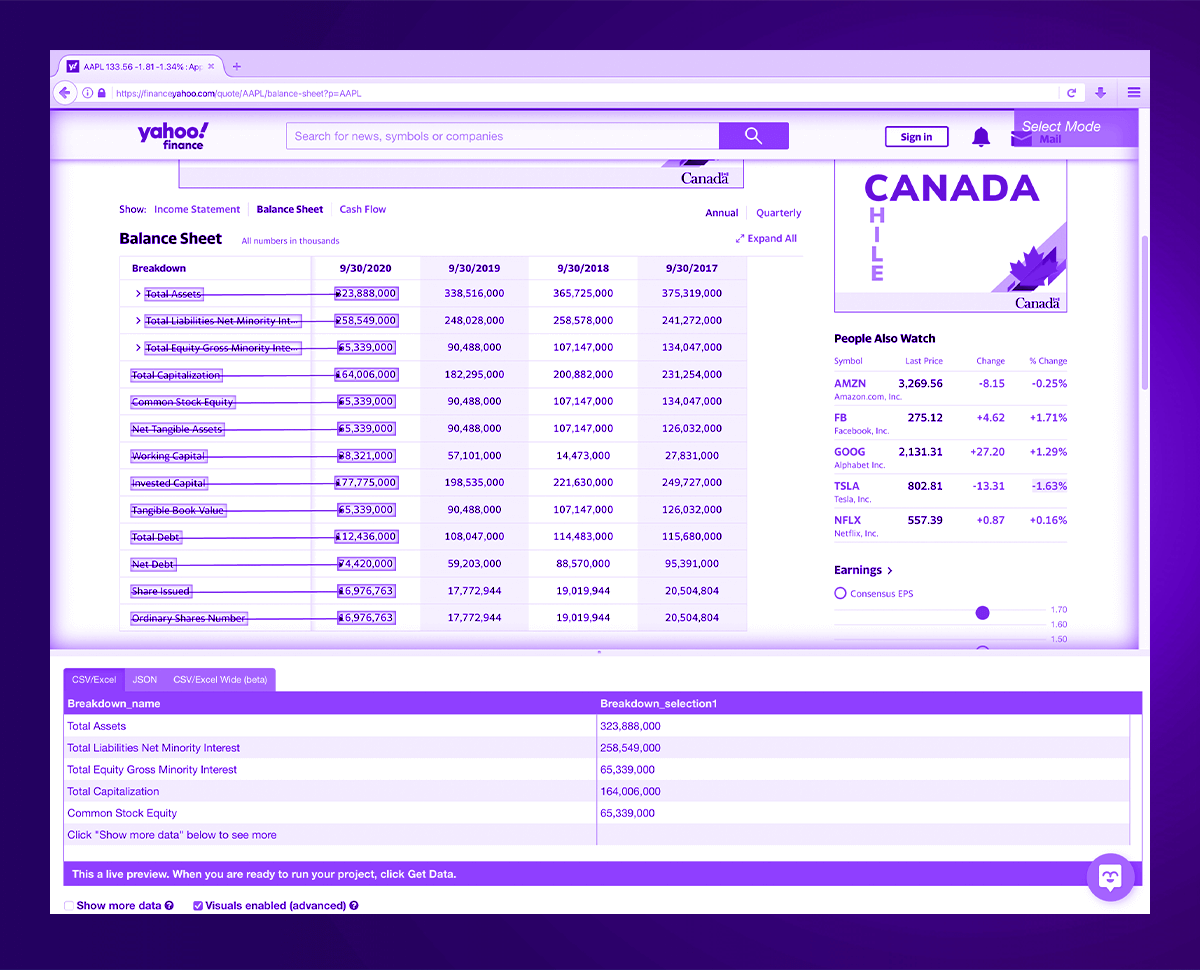Click the Yahoo favicon on the AAPL tab
The width and height of the screenshot is (1200, 970).
click(x=73, y=66)
